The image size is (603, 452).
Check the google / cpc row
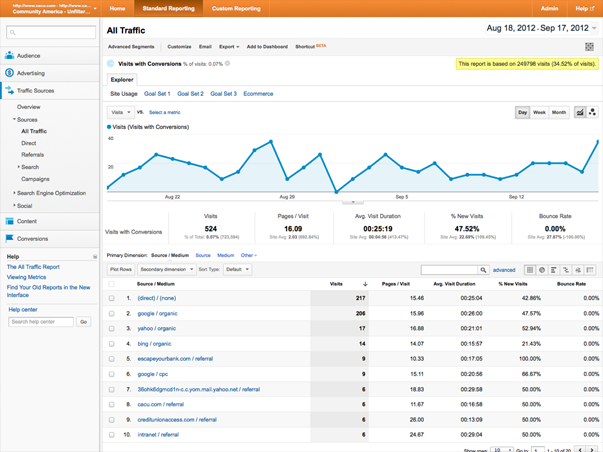(112, 374)
